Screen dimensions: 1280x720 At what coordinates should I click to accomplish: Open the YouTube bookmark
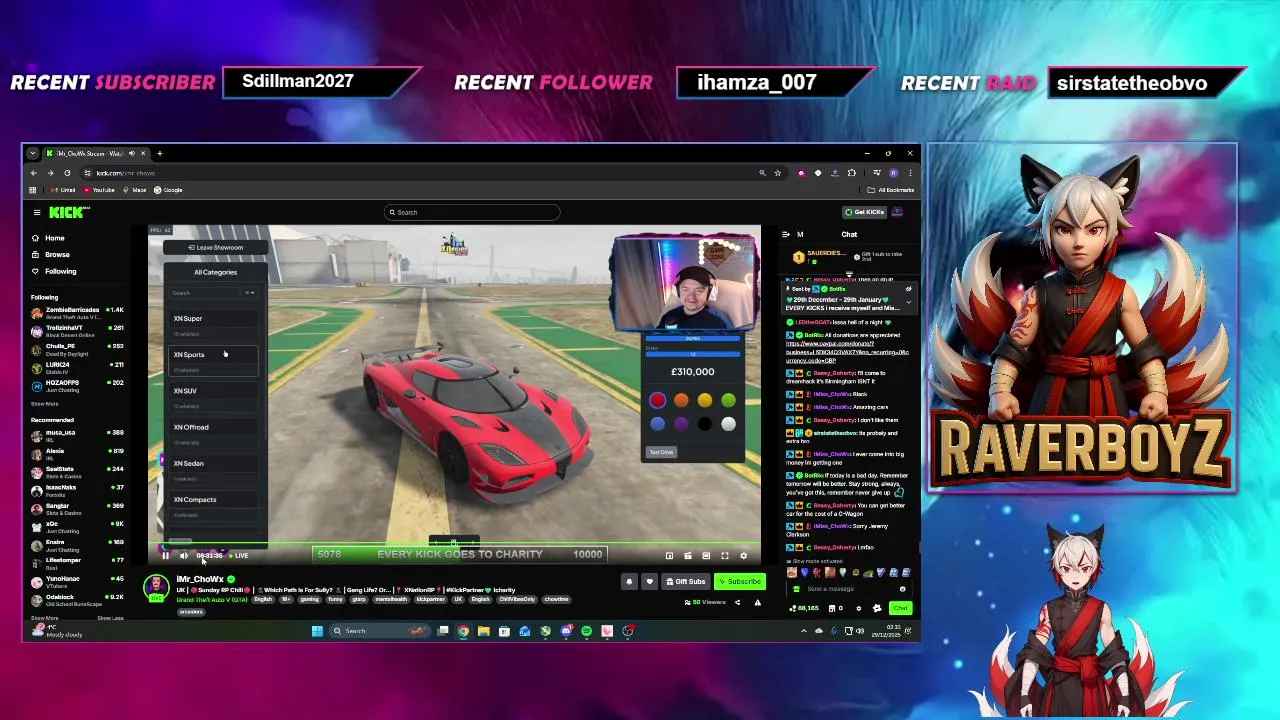tap(99, 190)
